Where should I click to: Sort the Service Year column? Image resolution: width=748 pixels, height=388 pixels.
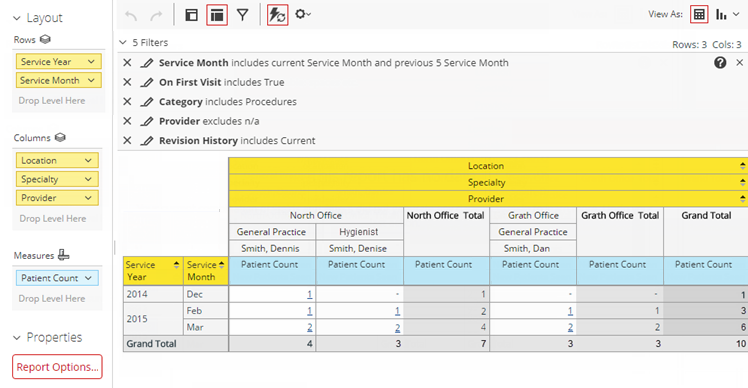point(177,265)
